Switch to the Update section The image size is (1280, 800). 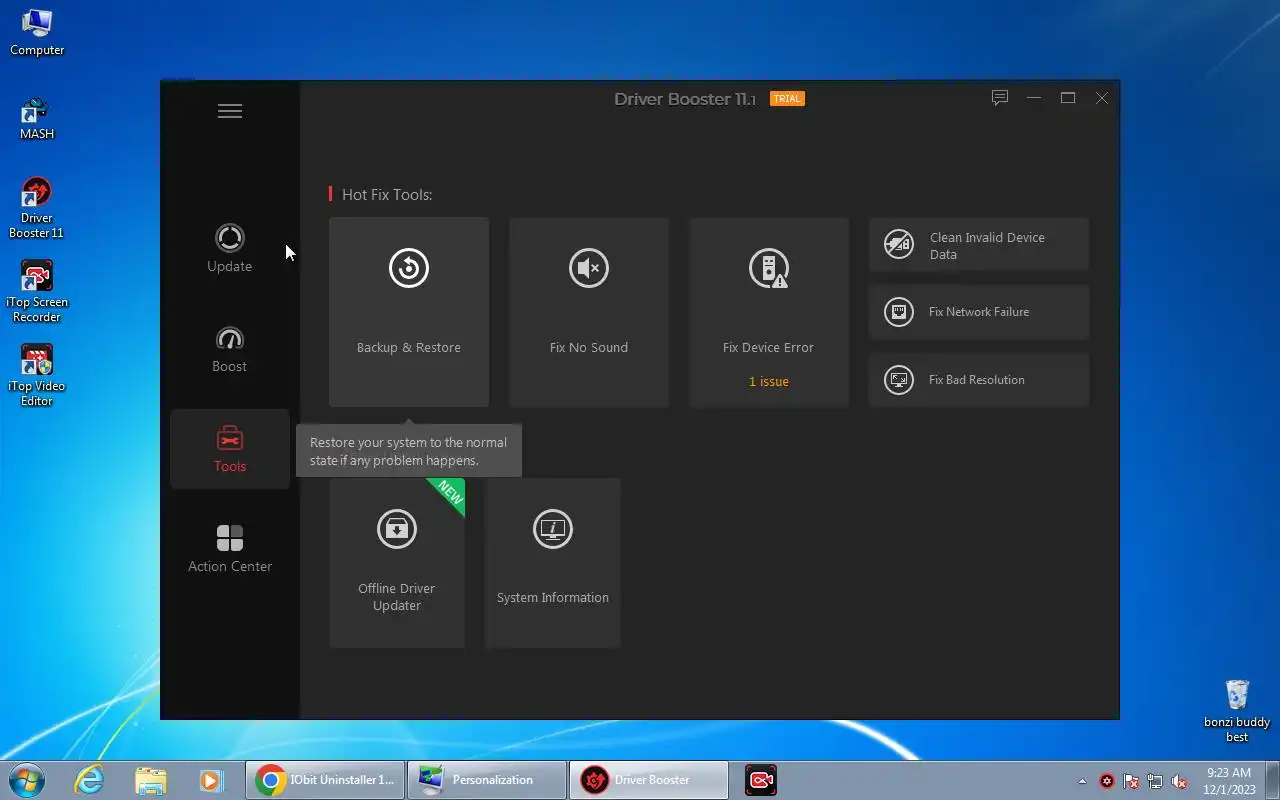[230, 248]
